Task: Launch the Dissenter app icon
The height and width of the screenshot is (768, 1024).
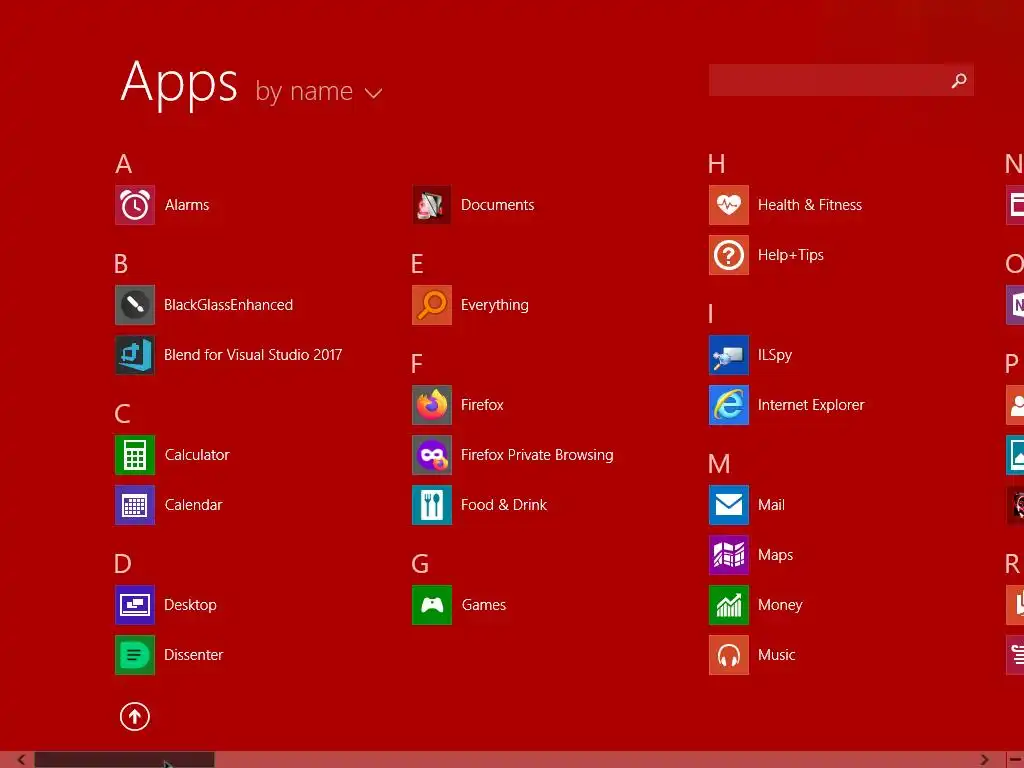Action: click(x=135, y=654)
